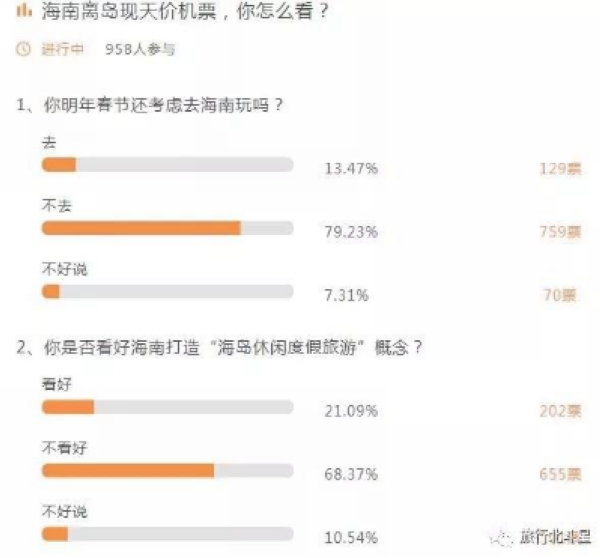Choose the 不看好 option in question 2
This screenshot has width=600, height=558.
point(64,448)
